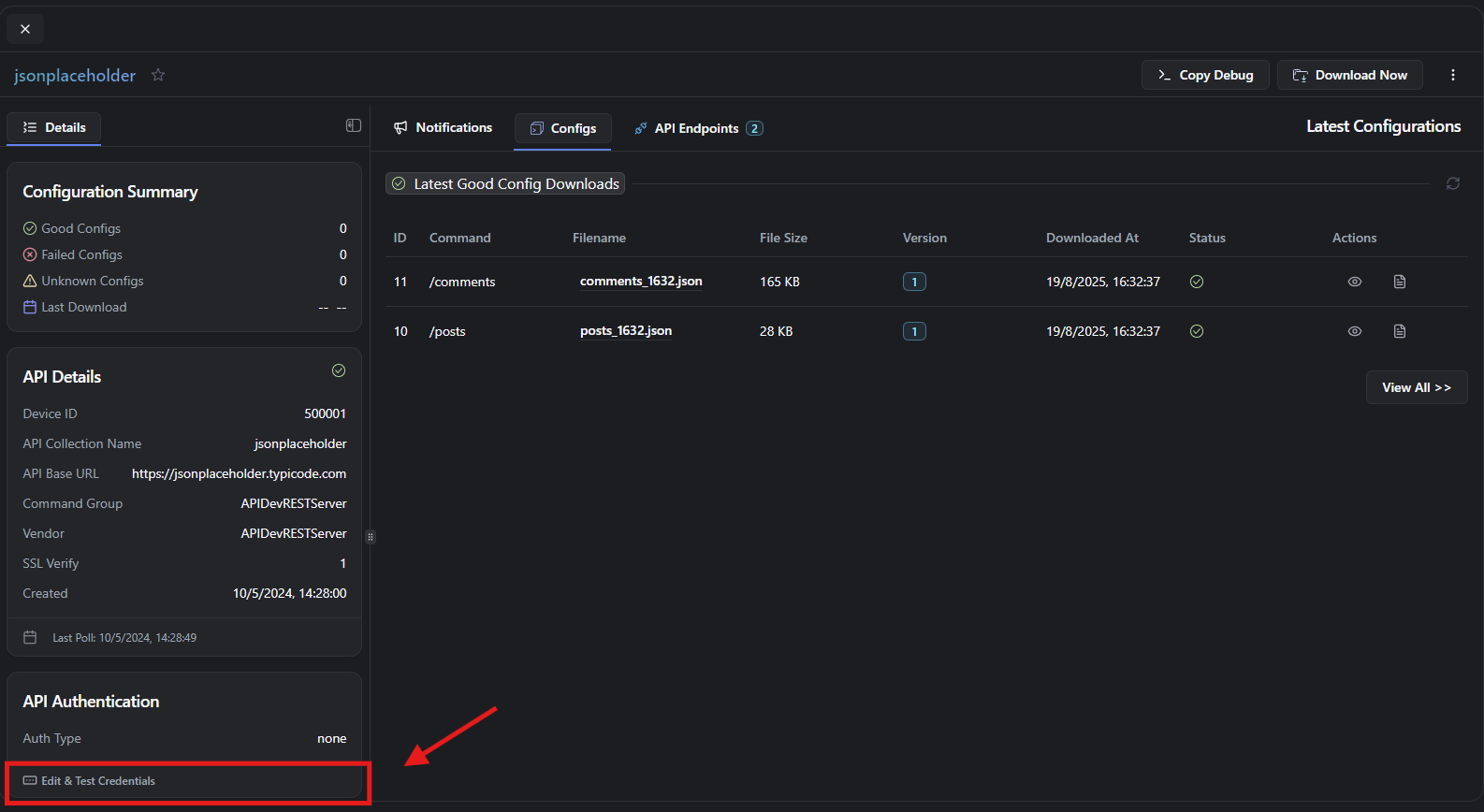Collapse the Details sidebar panel icon
The width and height of the screenshot is (1484, 812).
tap(353, 125)
